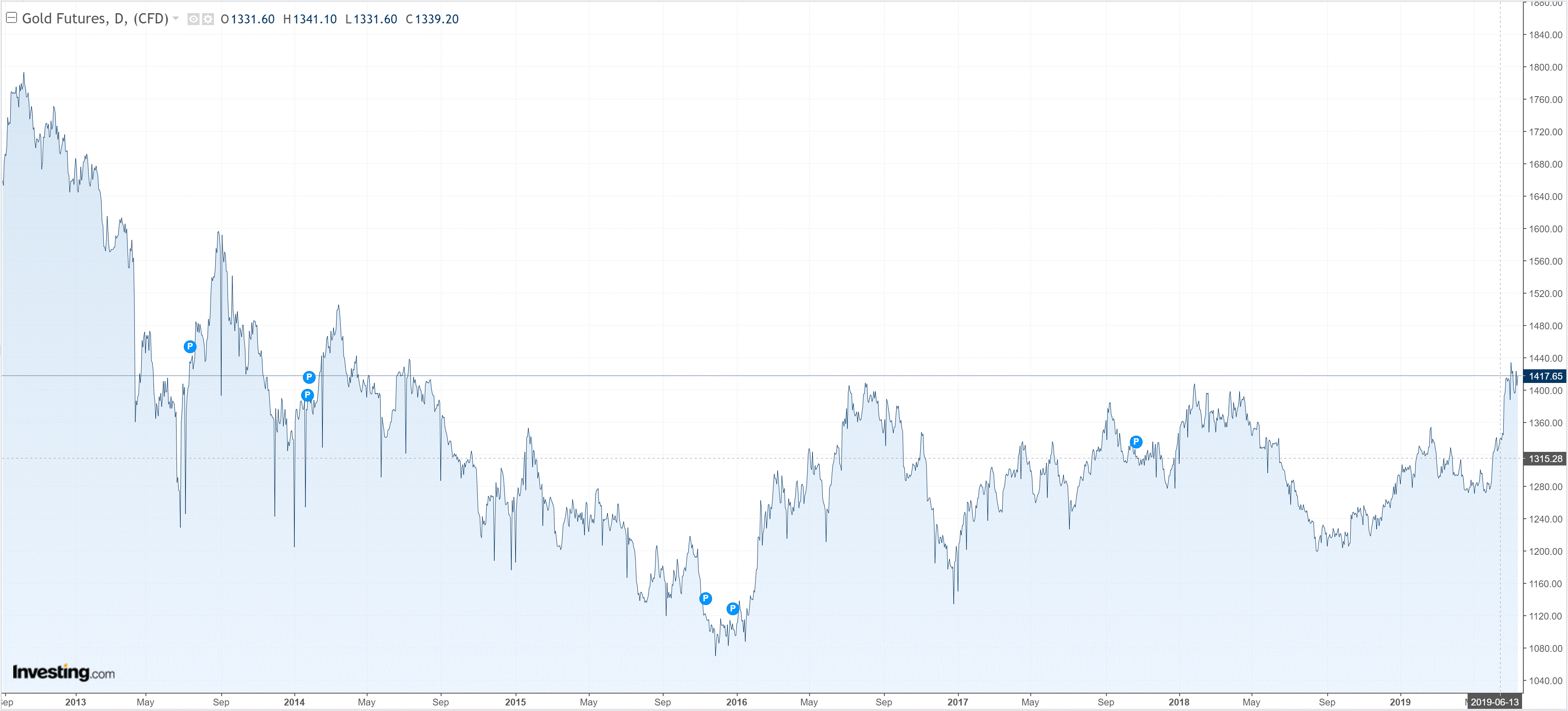The width and height of the screenshot is (1568, 711).
Task: Open the Investing.com logo link
Action: 63,673
